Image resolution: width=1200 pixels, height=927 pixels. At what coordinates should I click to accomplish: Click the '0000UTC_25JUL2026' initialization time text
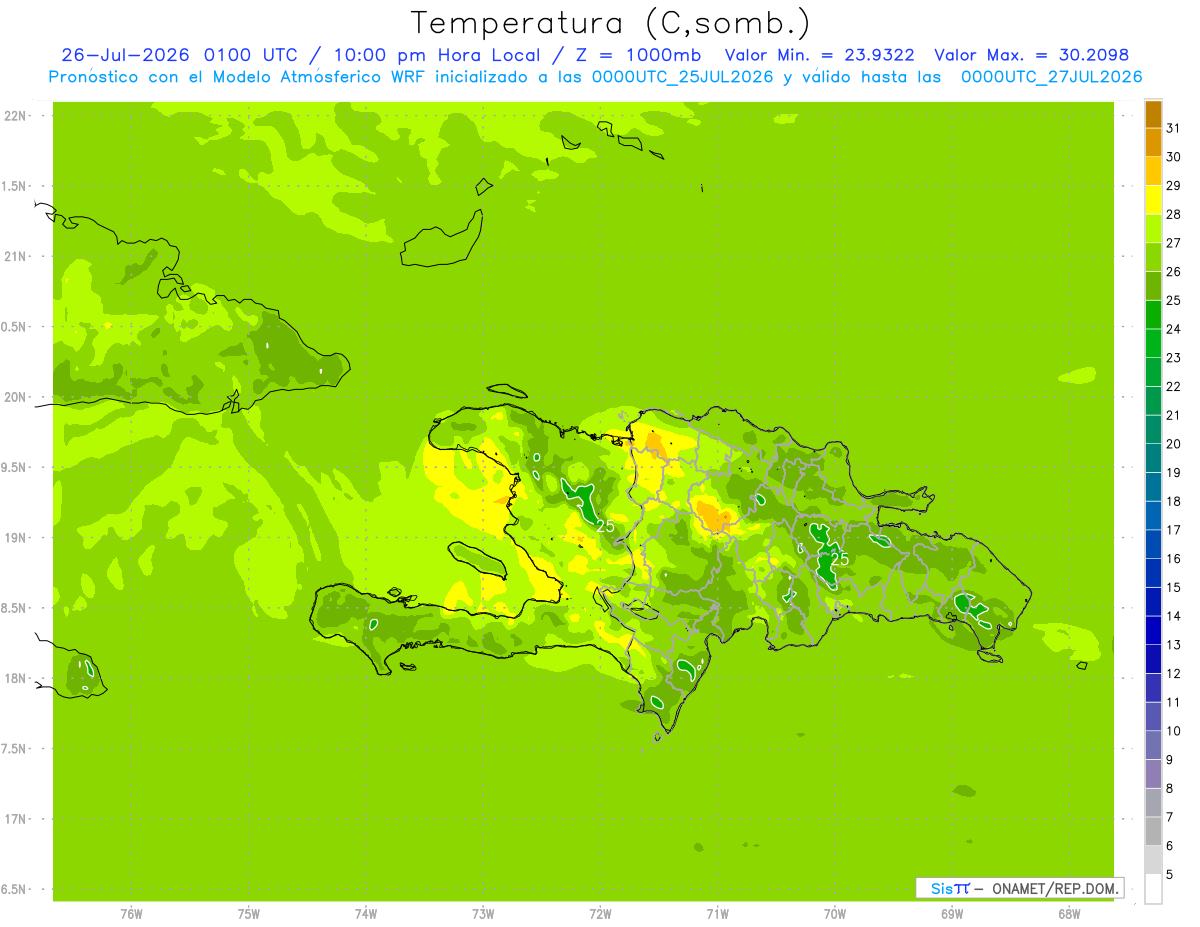pos(682,77)
